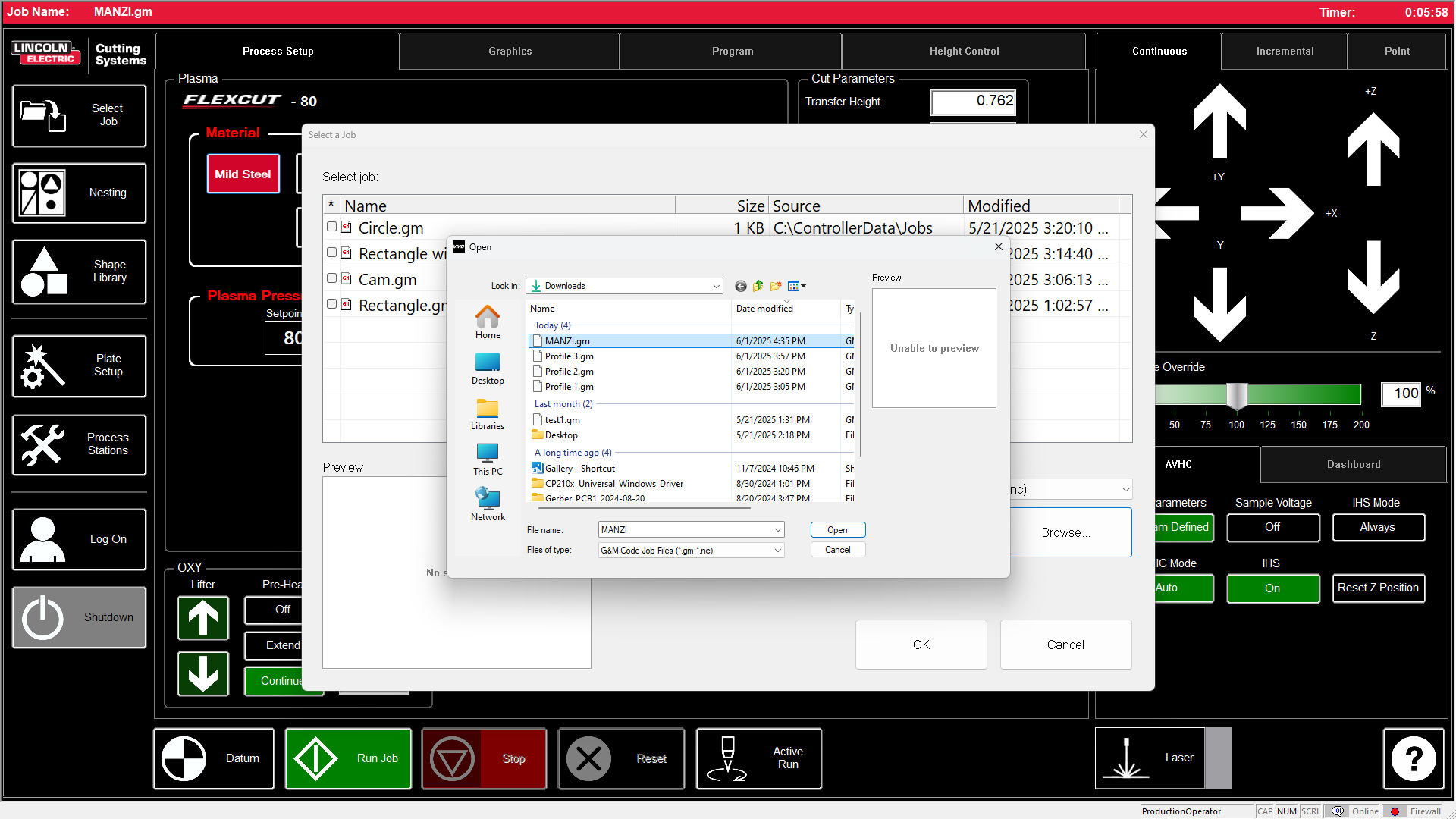Screen dimensions: 1456x819
Task: Click the Stop button
Action: [x=484, y=758]
